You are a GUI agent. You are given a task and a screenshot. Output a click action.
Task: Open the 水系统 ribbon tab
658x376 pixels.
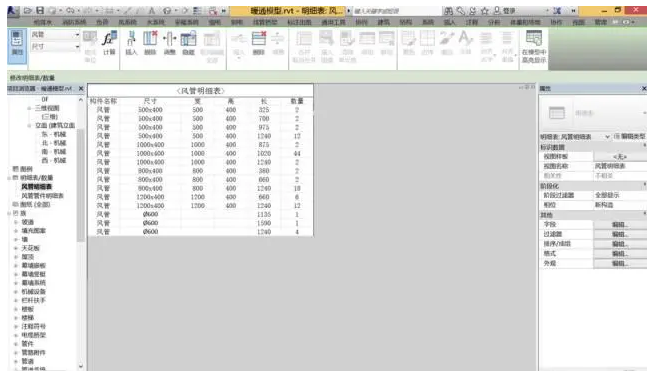pos(156,22)
